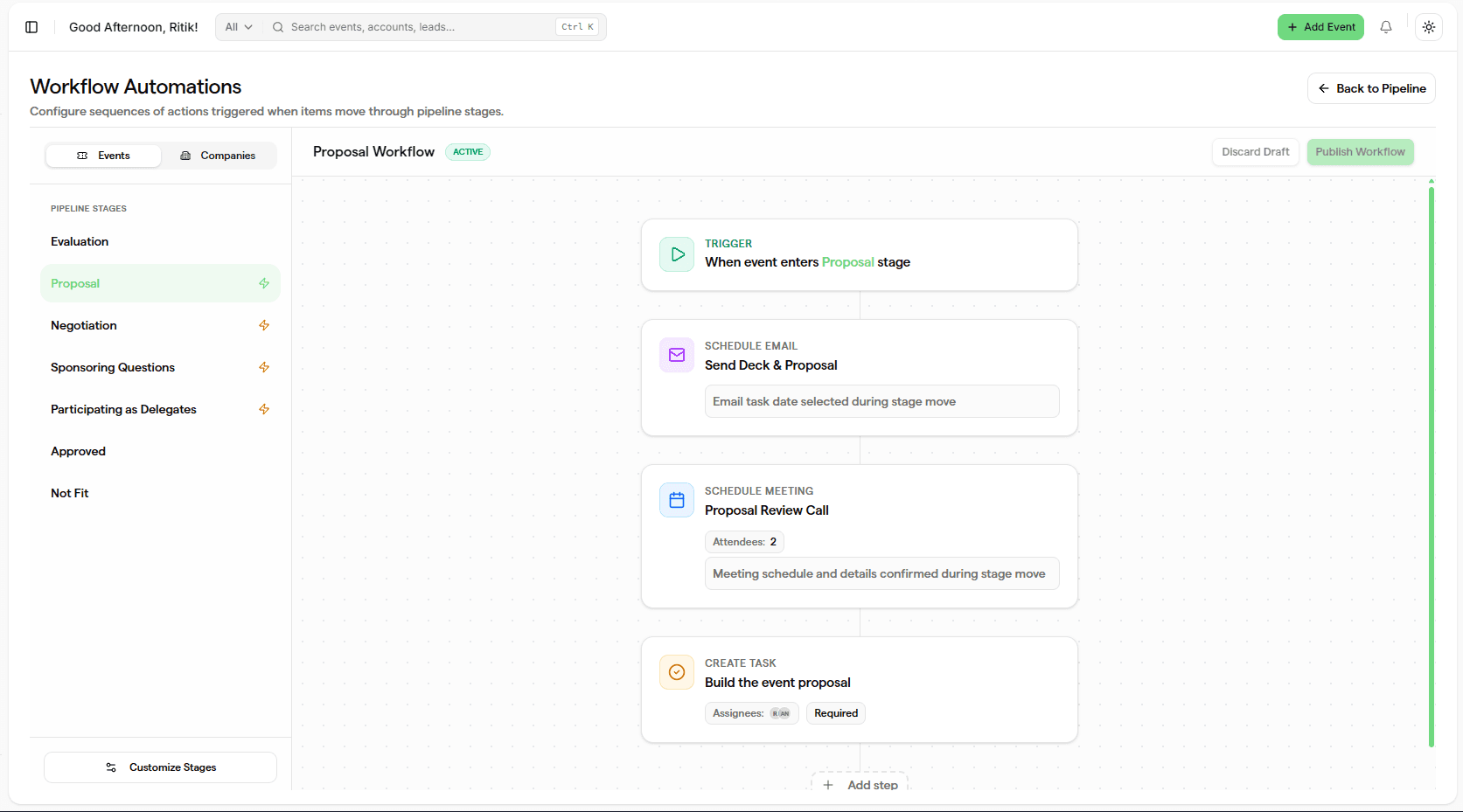Click the Required tag on task
This screenshot has width=1463, height=812.
coord(836,713)
